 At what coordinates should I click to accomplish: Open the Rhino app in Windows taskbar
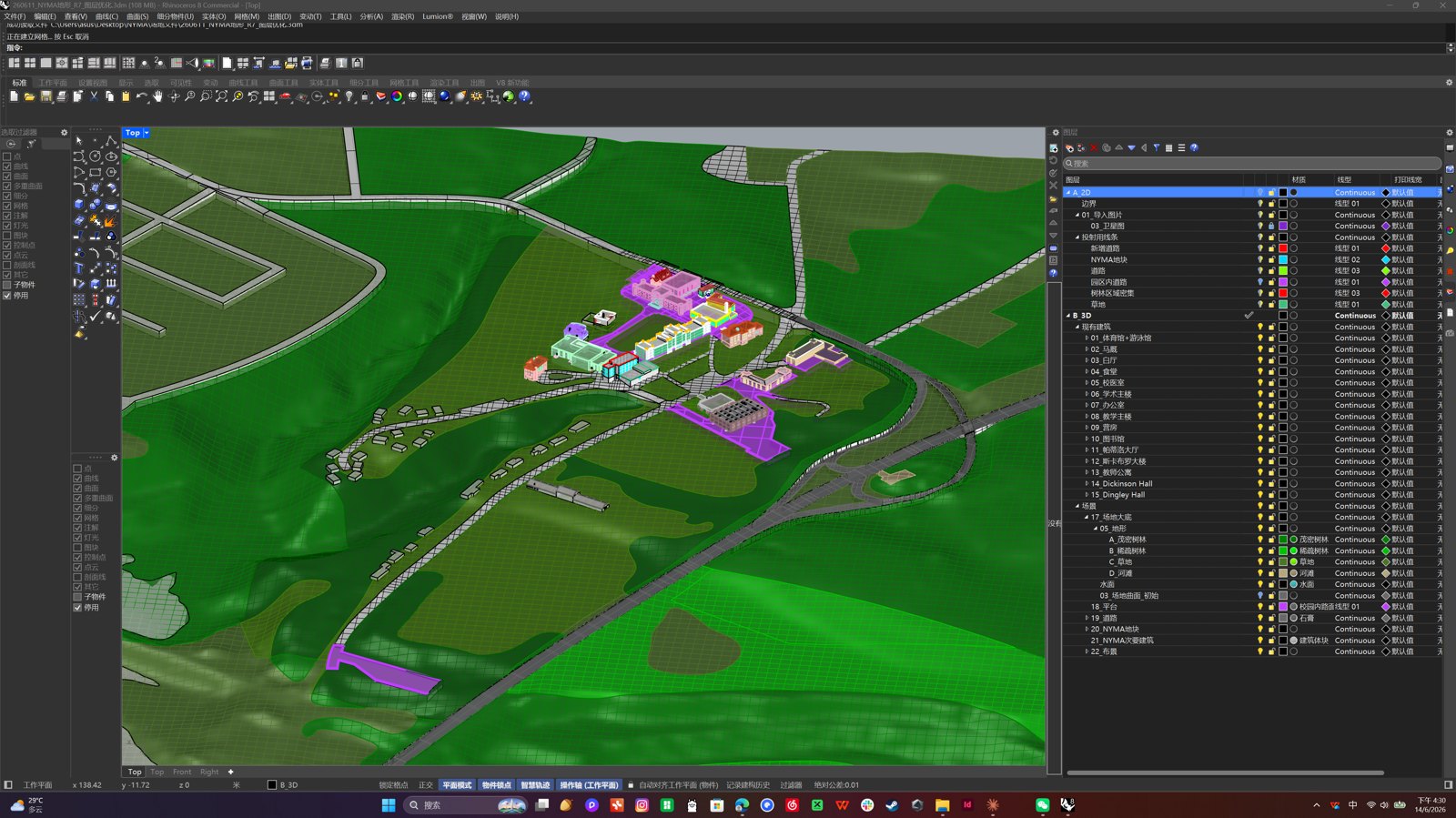(x=1067, y=805)
